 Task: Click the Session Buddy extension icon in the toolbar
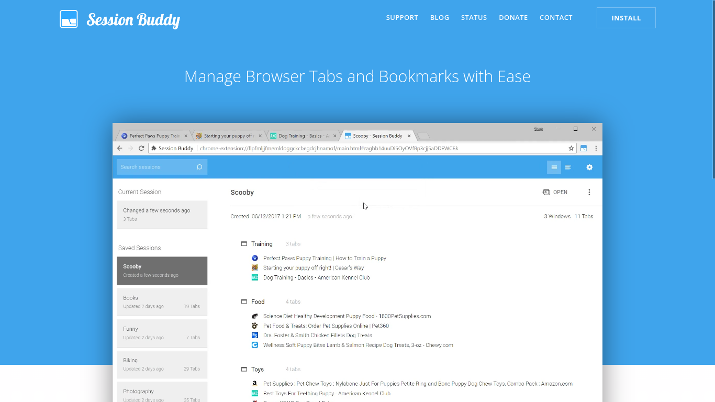click(583, 148)
